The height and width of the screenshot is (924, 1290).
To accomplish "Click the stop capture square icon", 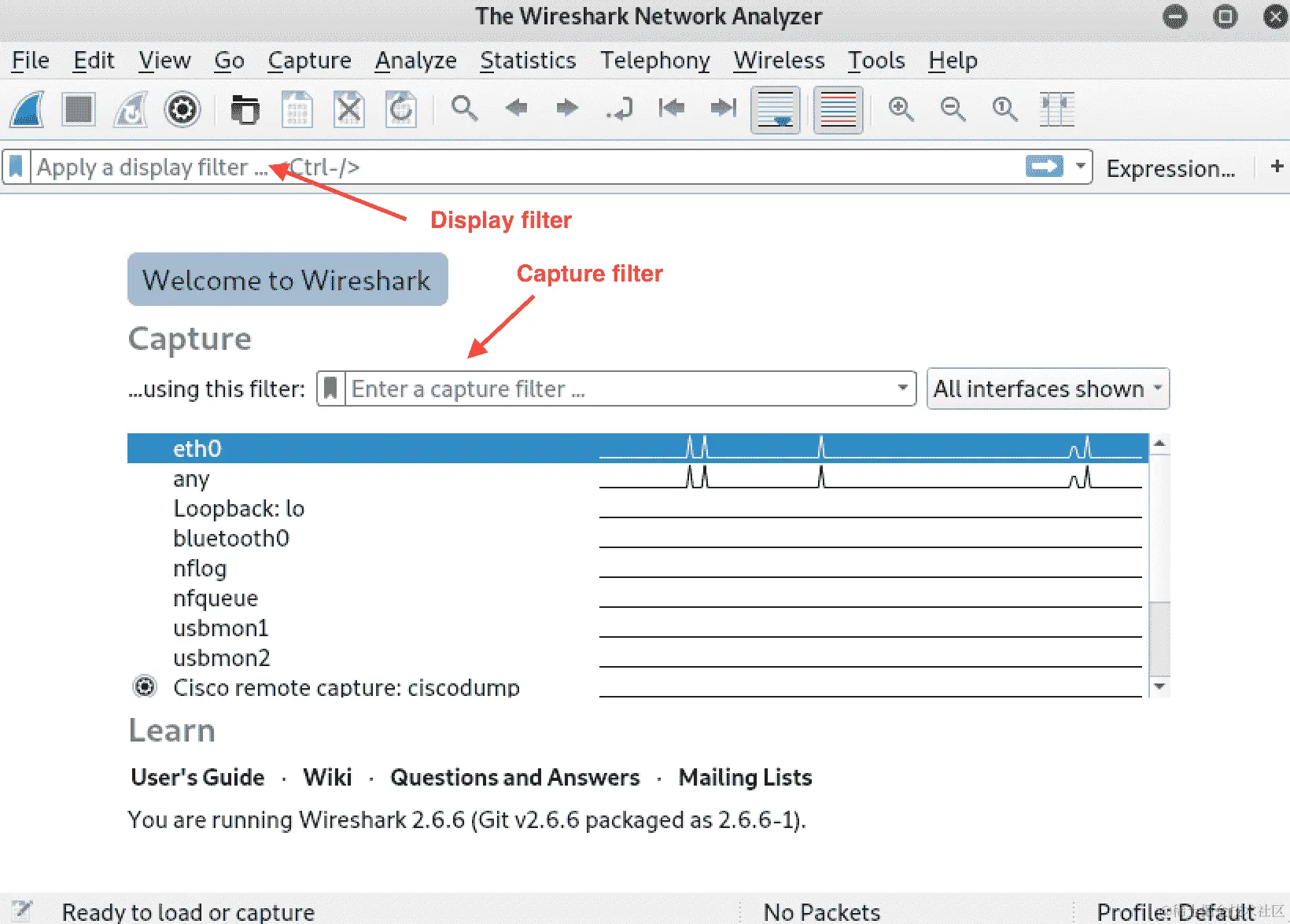I will [79, 109].
